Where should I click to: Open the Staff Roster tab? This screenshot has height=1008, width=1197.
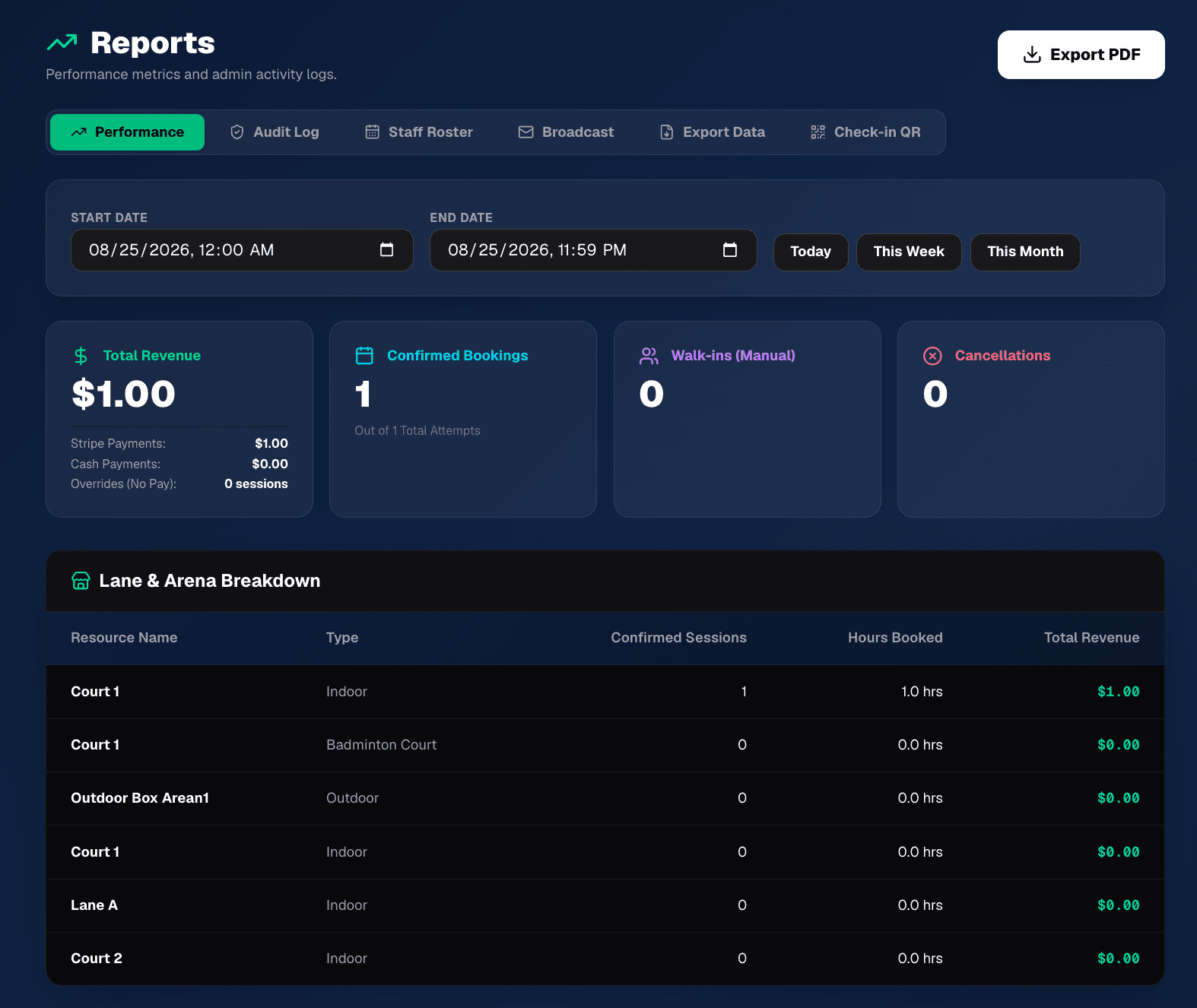pos(419,132)
